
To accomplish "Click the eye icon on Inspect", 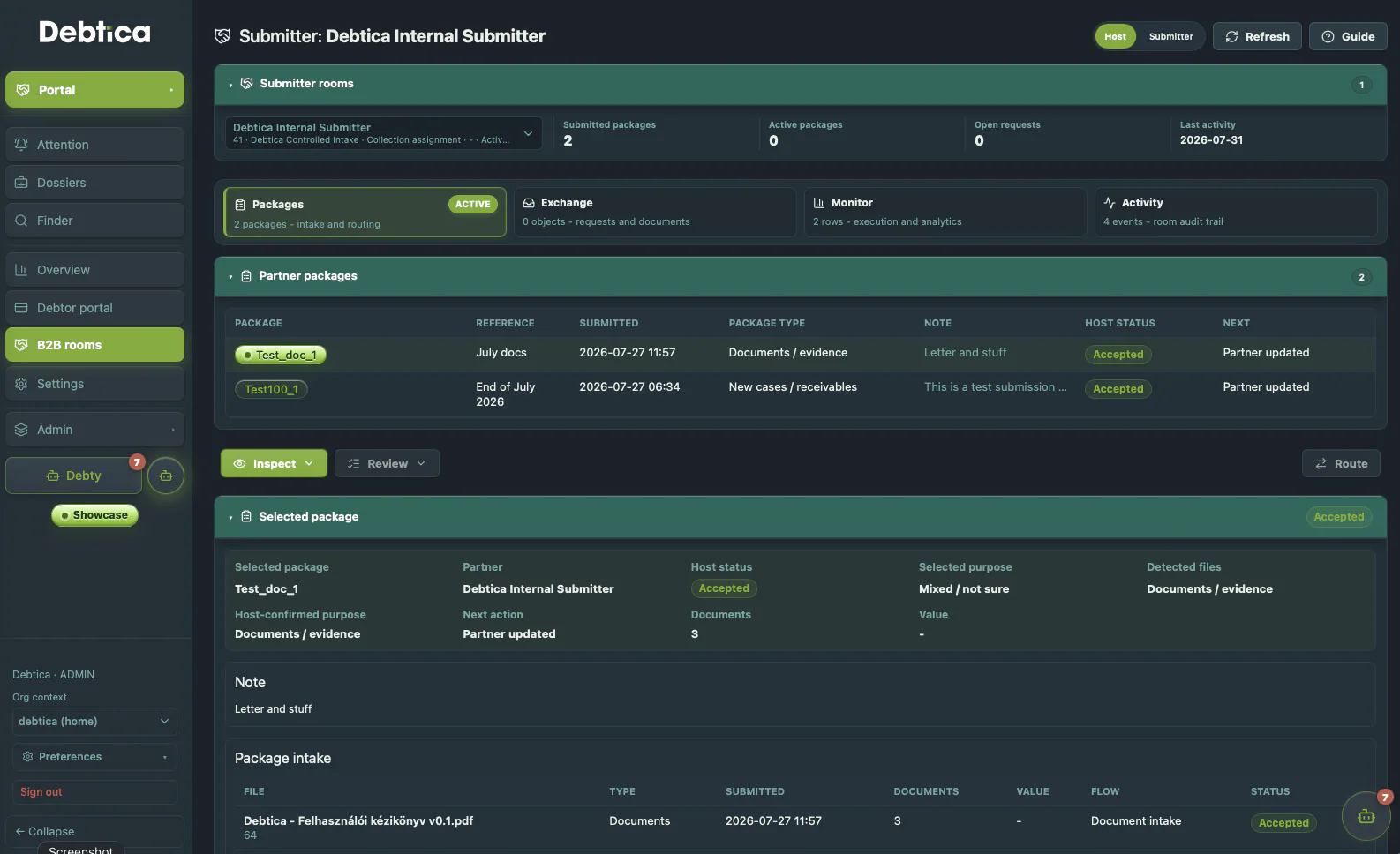I will click(239, 464).
